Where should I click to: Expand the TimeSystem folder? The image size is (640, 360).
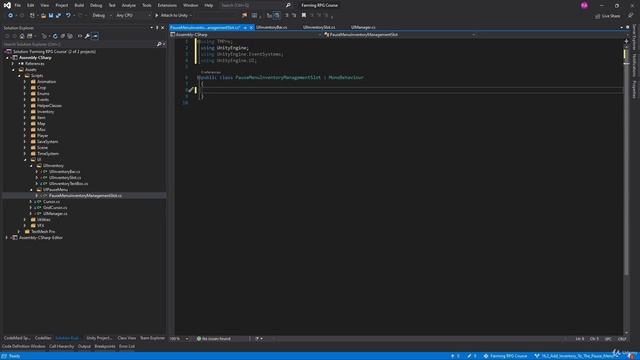pos(25,153)
